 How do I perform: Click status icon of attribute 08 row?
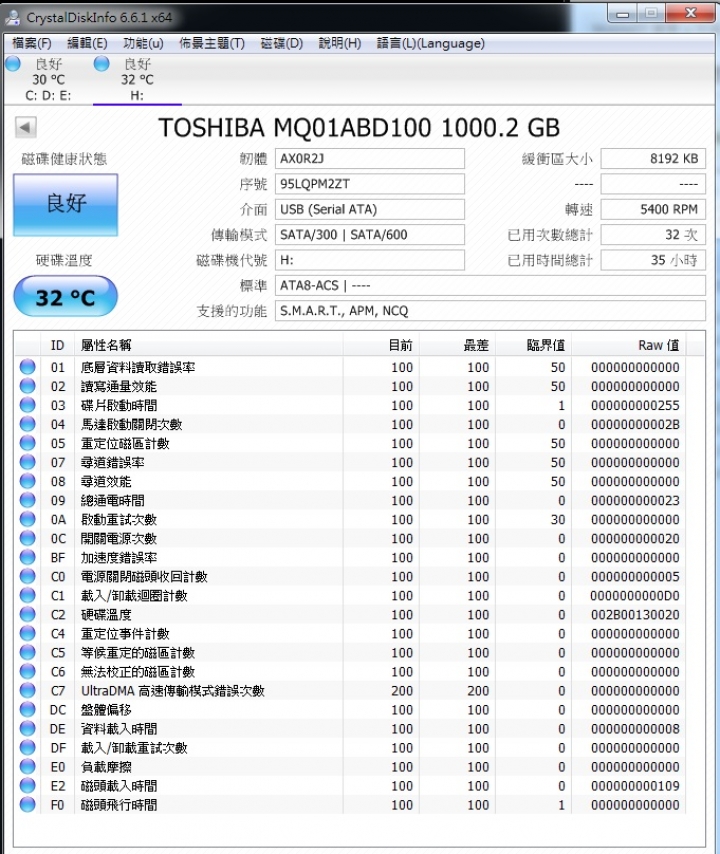(x=27, y=481)
